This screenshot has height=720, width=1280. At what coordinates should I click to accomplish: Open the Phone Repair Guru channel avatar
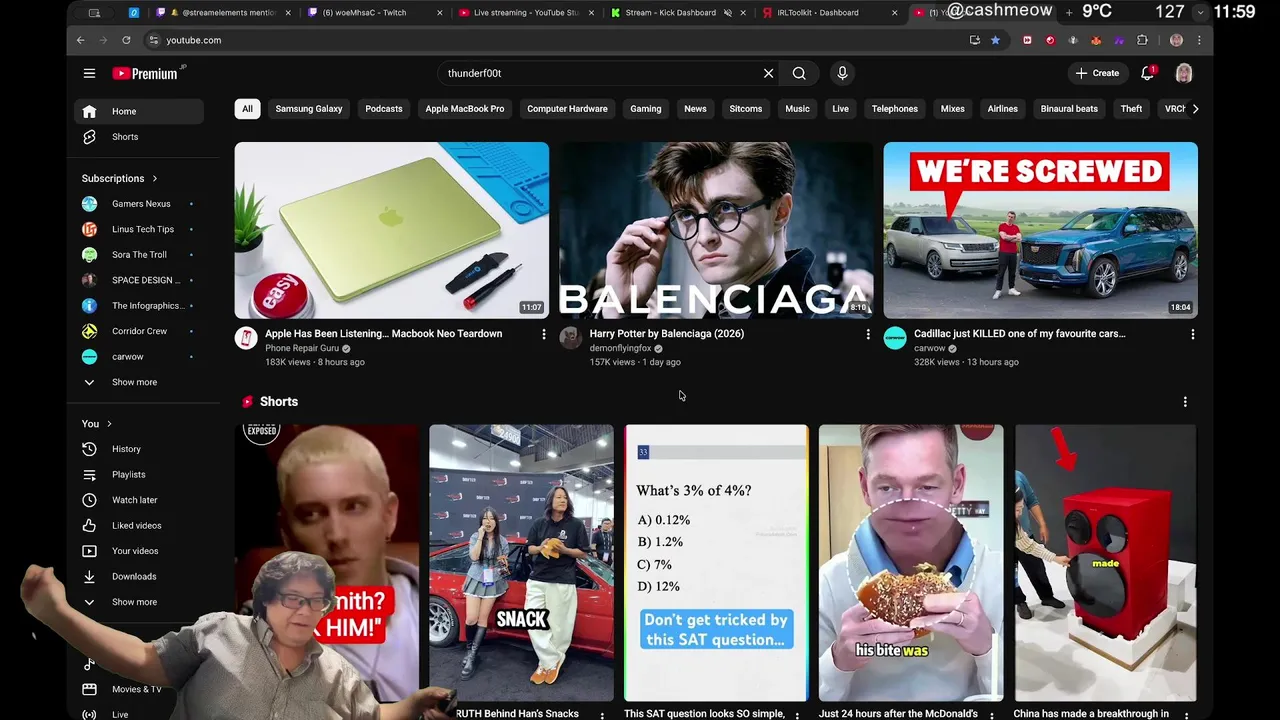click(x=246, y=338)
